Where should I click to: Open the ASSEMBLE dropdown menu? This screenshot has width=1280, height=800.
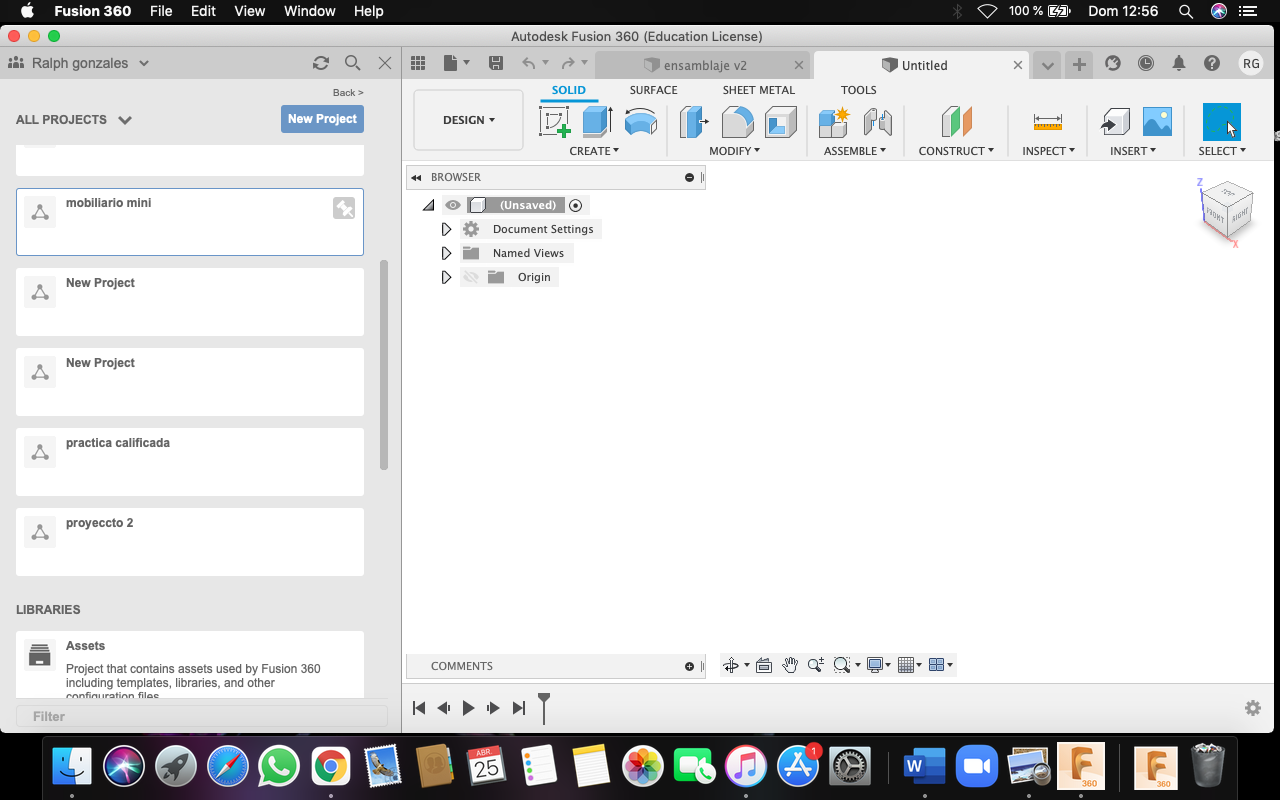[855, 151]
